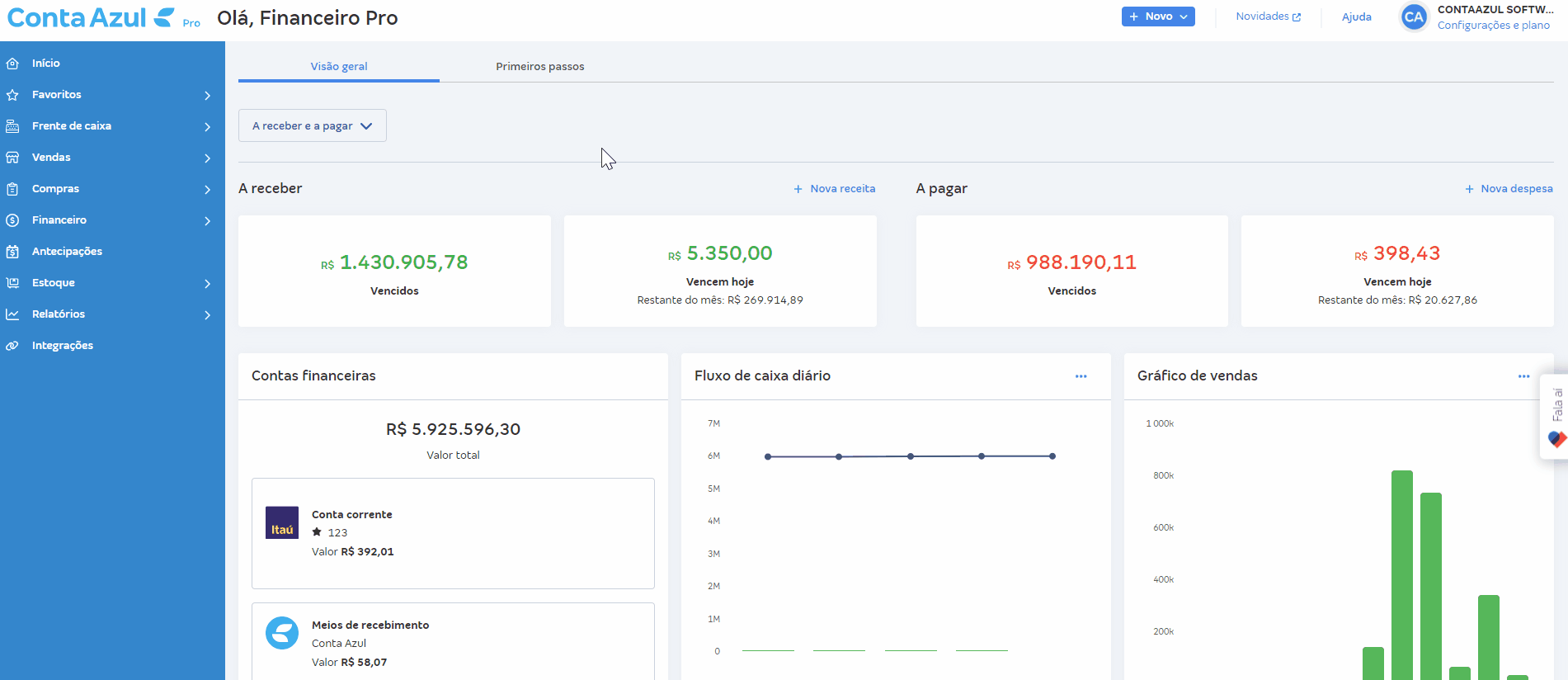Switch to the Primeiros passos tab
This screenshot has height=680, width=1568.
coord(540,67)
